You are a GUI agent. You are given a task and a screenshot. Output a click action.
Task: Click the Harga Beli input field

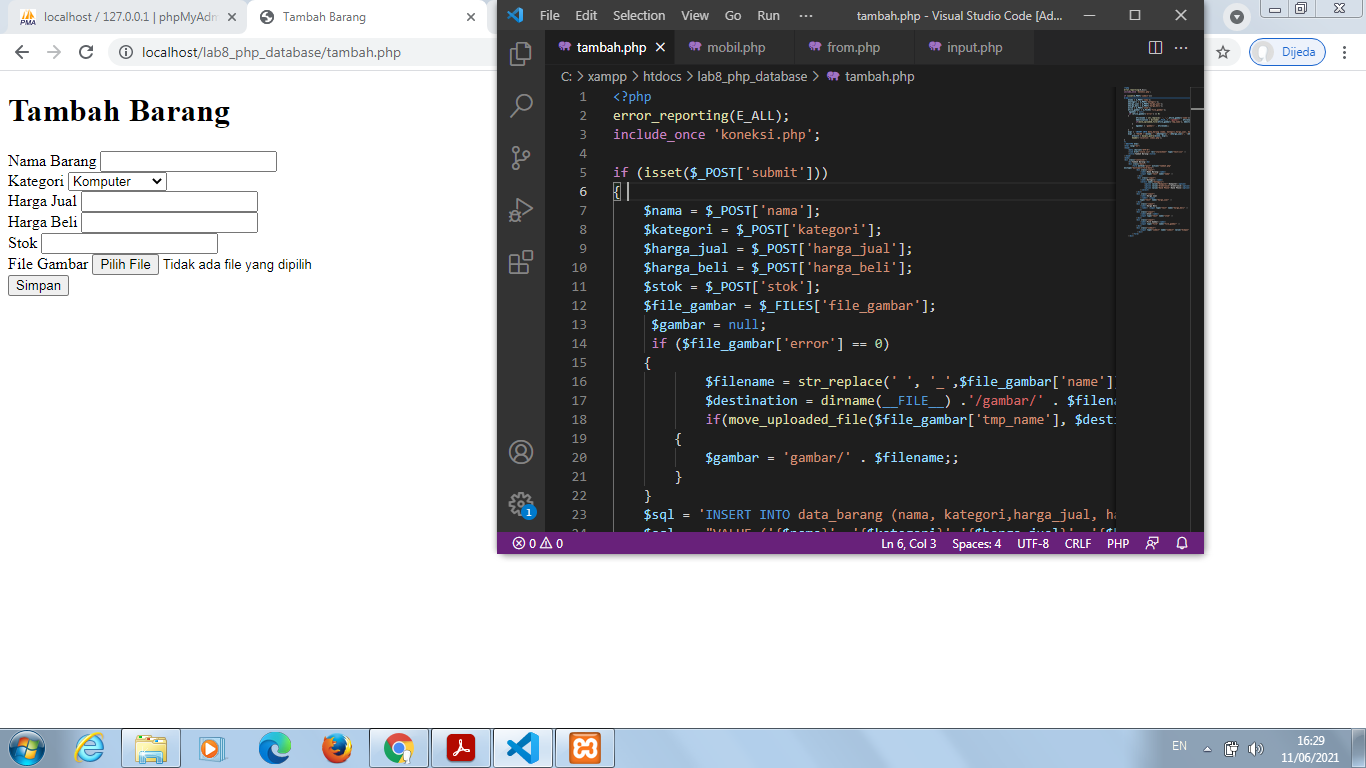[x=169, y=222]
